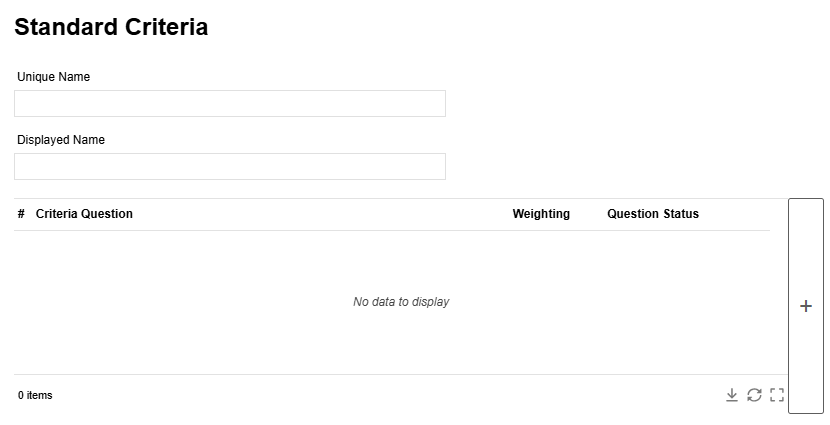Click the blank table header space after Question Status

(736, 214)
